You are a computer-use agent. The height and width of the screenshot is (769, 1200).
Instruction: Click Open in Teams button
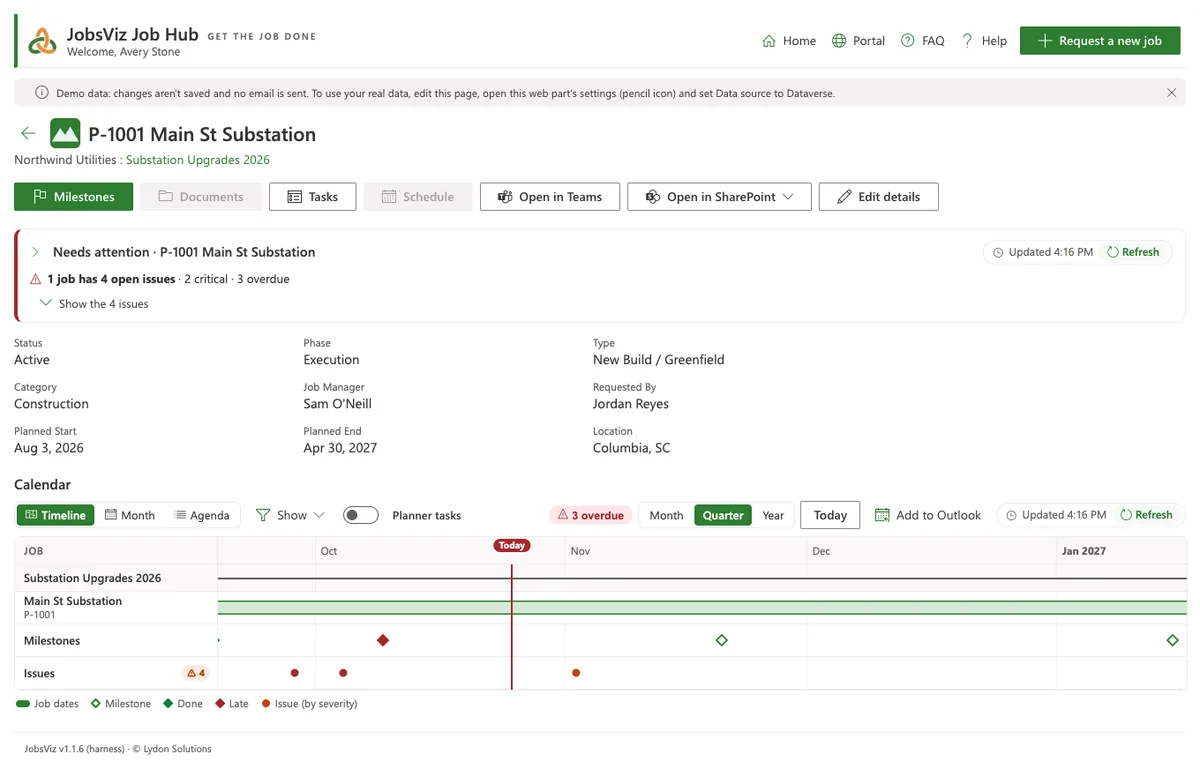[x=550, y=197]
